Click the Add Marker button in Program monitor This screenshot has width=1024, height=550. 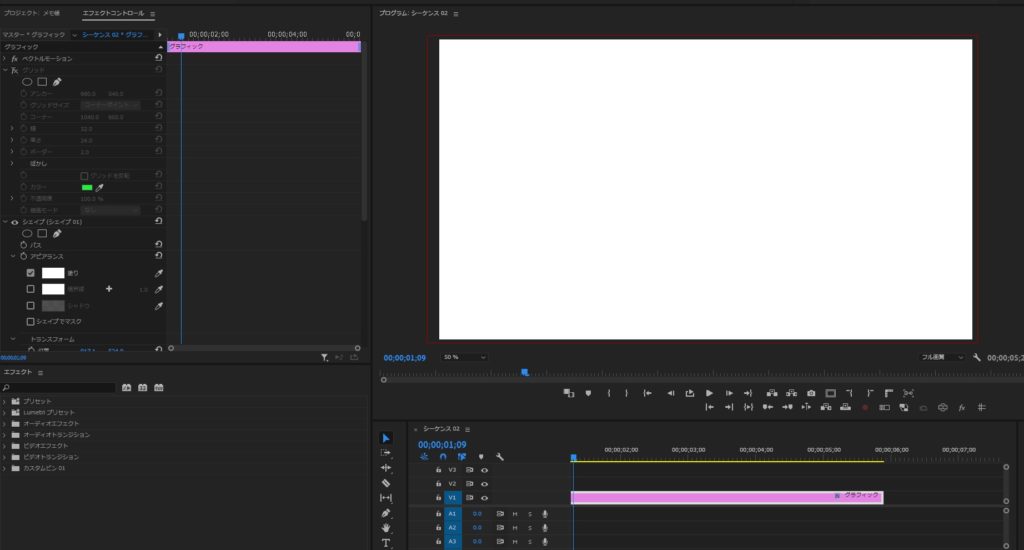588,393
